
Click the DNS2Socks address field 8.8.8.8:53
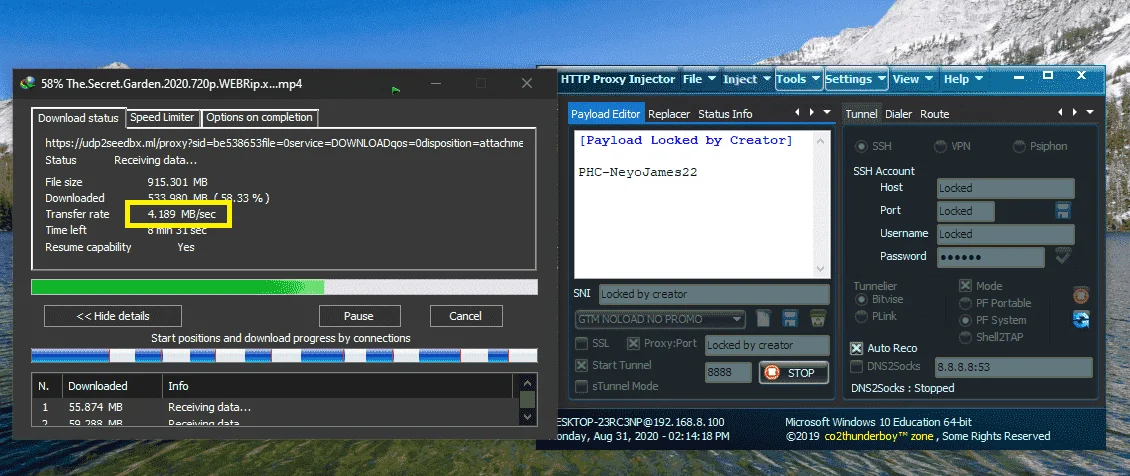click(1013, 367)
